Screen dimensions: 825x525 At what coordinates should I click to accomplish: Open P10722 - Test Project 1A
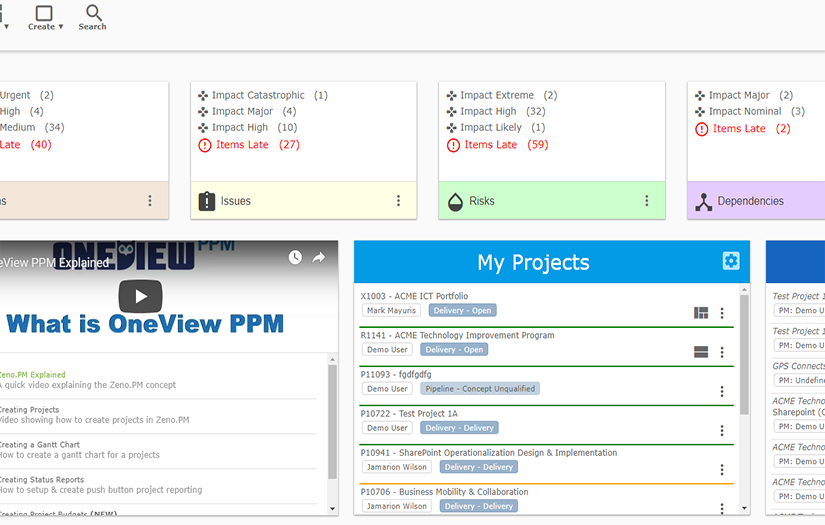(x=409, y=413)
